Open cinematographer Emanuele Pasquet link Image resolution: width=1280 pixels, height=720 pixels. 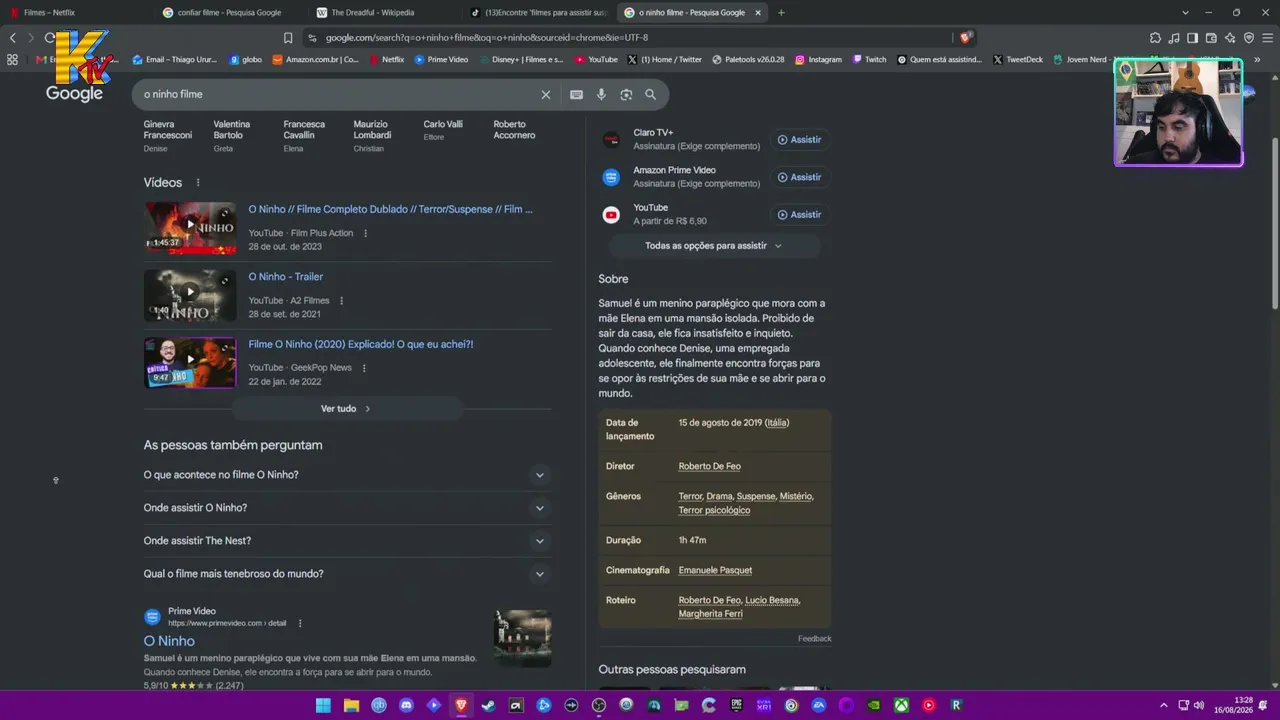tap(715, 570)
